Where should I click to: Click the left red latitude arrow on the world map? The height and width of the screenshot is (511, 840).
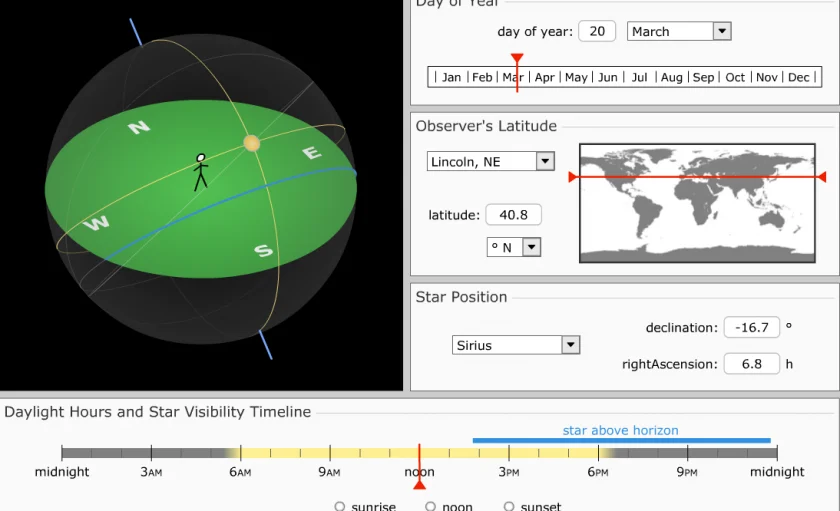(573, 177)
